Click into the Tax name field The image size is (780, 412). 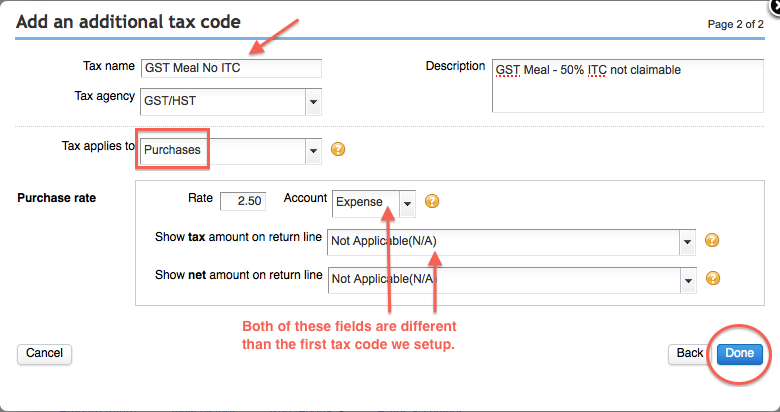click(231, 68)
